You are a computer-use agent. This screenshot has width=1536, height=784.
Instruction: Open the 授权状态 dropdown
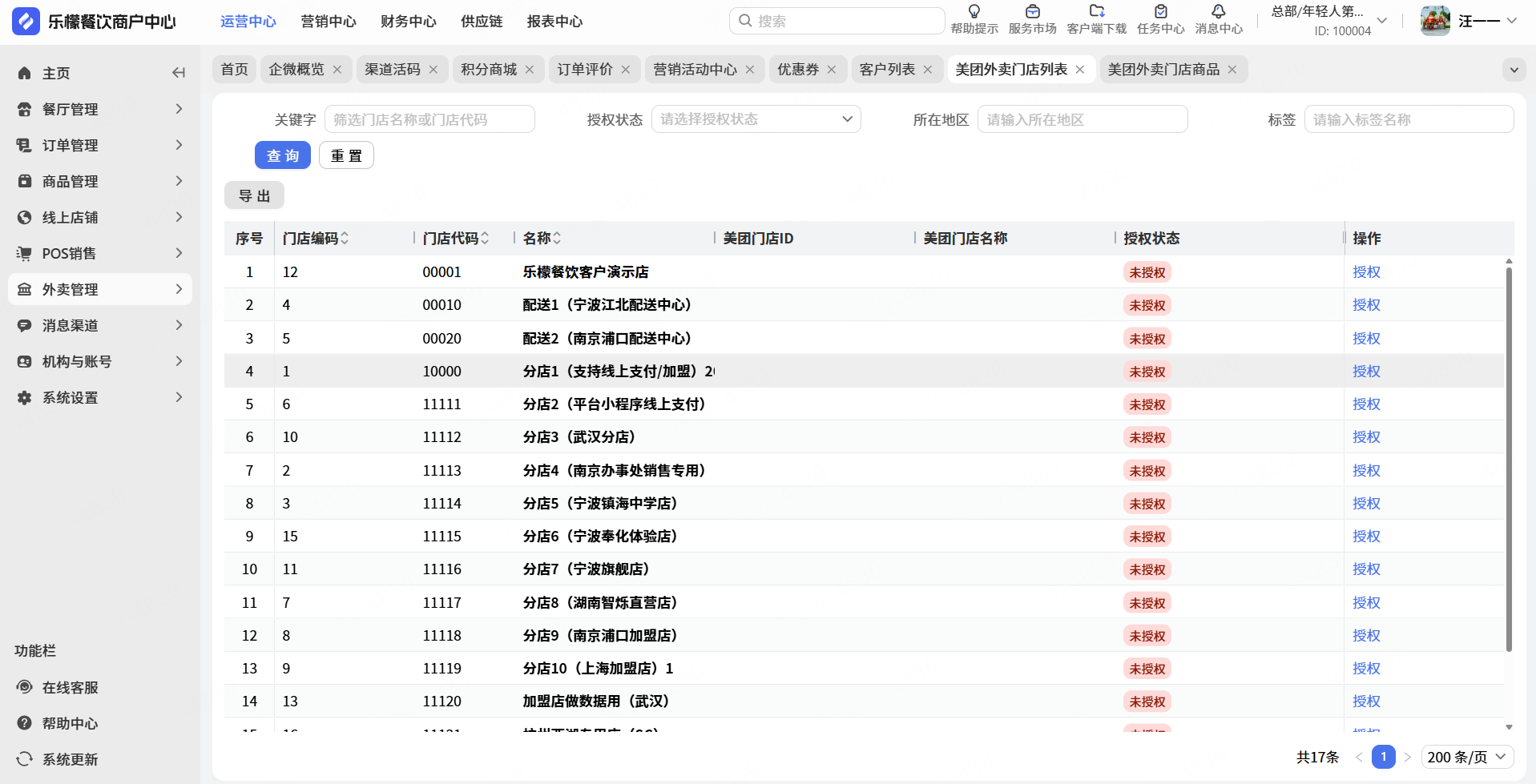[x=756, y=119]
